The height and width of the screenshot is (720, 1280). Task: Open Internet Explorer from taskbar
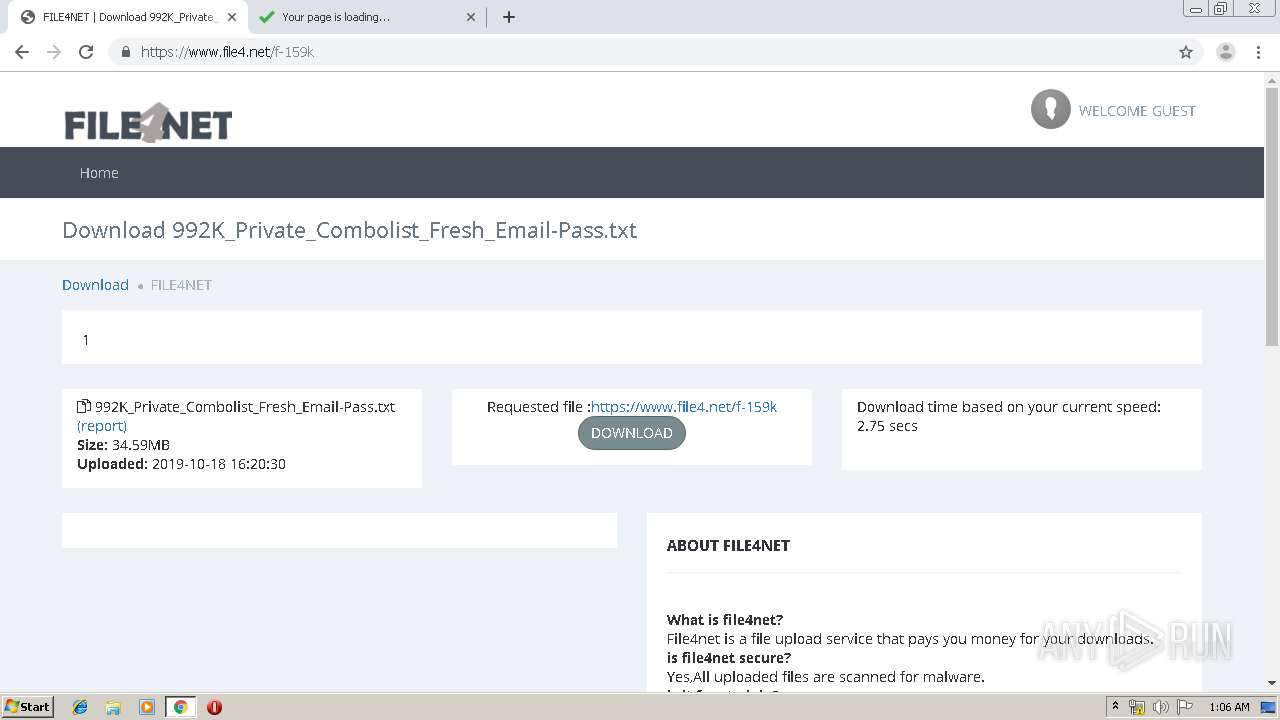80,707
